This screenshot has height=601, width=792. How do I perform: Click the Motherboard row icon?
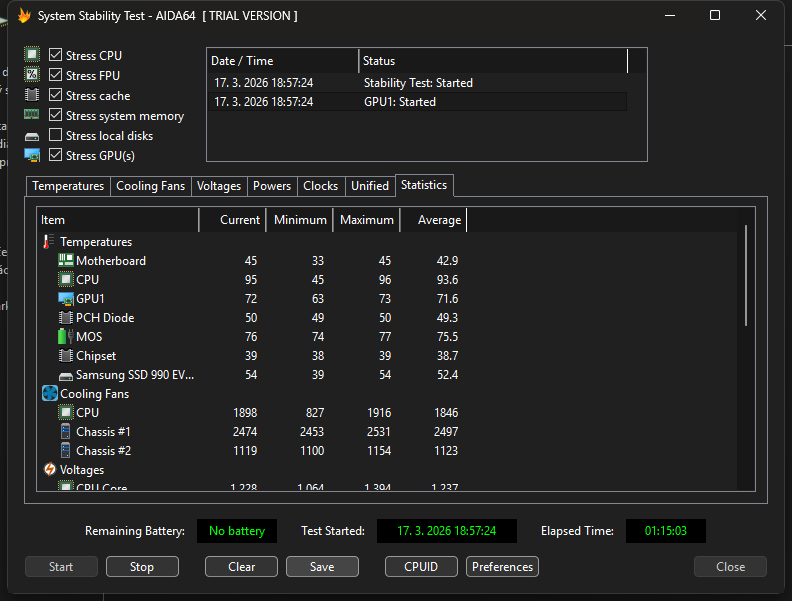click(66, 261)
